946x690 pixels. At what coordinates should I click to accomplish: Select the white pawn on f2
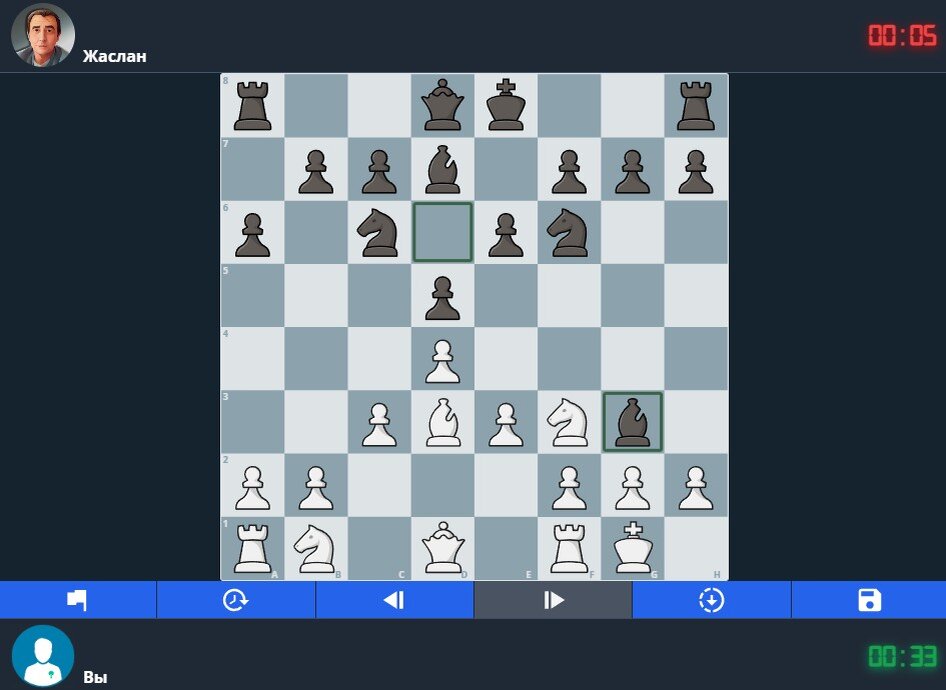click(569, 487)
